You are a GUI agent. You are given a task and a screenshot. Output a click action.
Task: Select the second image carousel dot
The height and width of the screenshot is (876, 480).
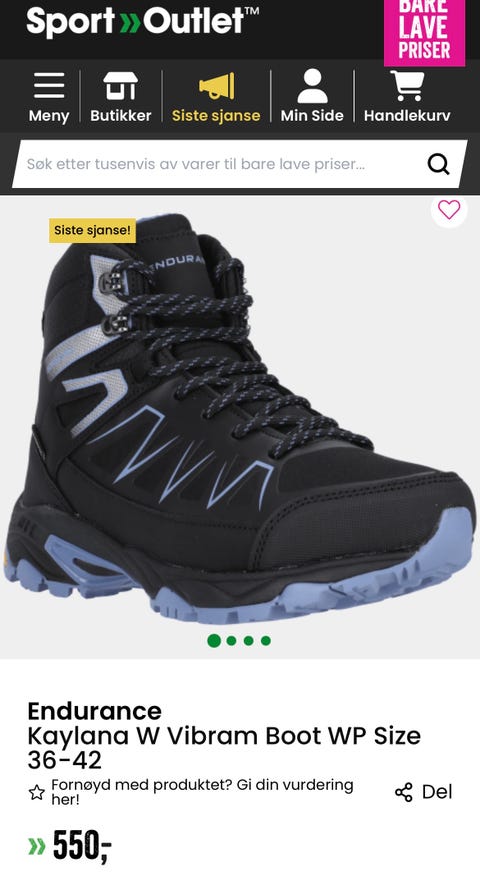[x=231, y=641]
